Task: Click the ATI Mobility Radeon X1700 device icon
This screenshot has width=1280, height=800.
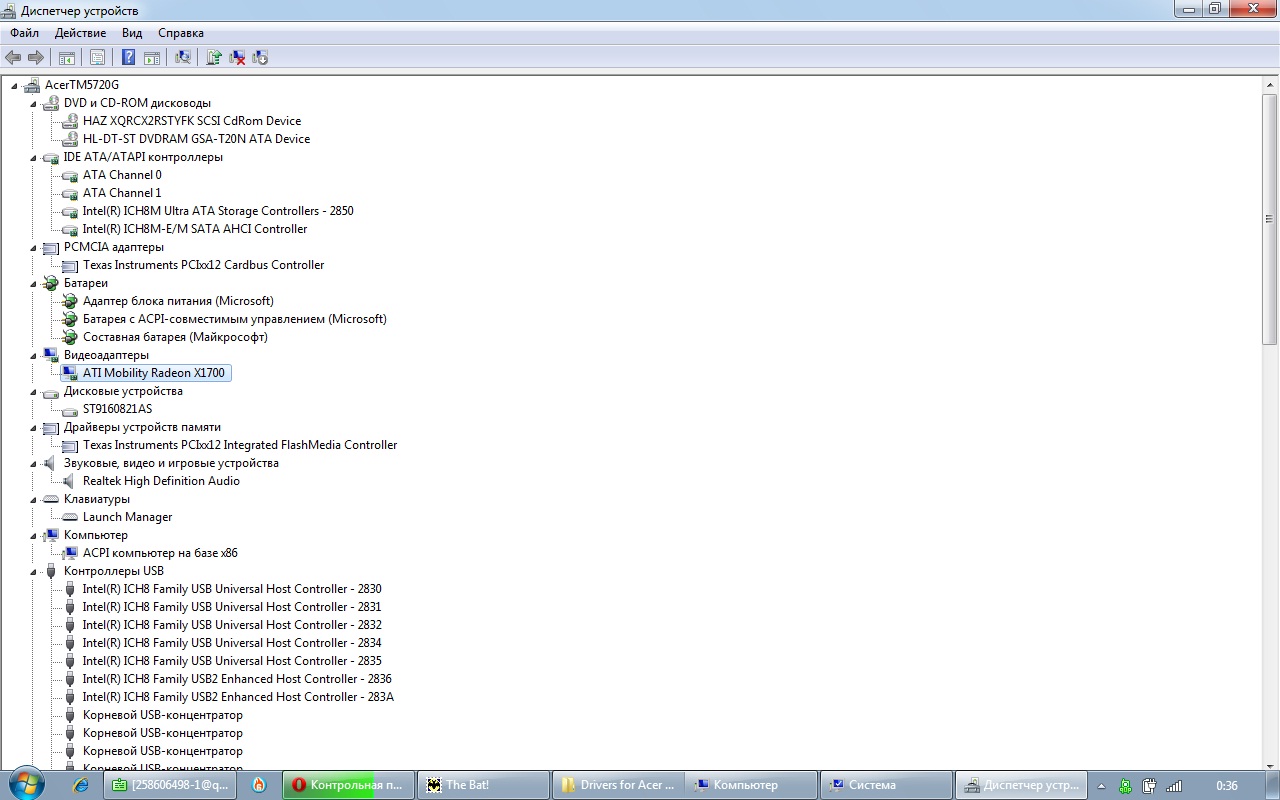Action: (x=69, y=373)
